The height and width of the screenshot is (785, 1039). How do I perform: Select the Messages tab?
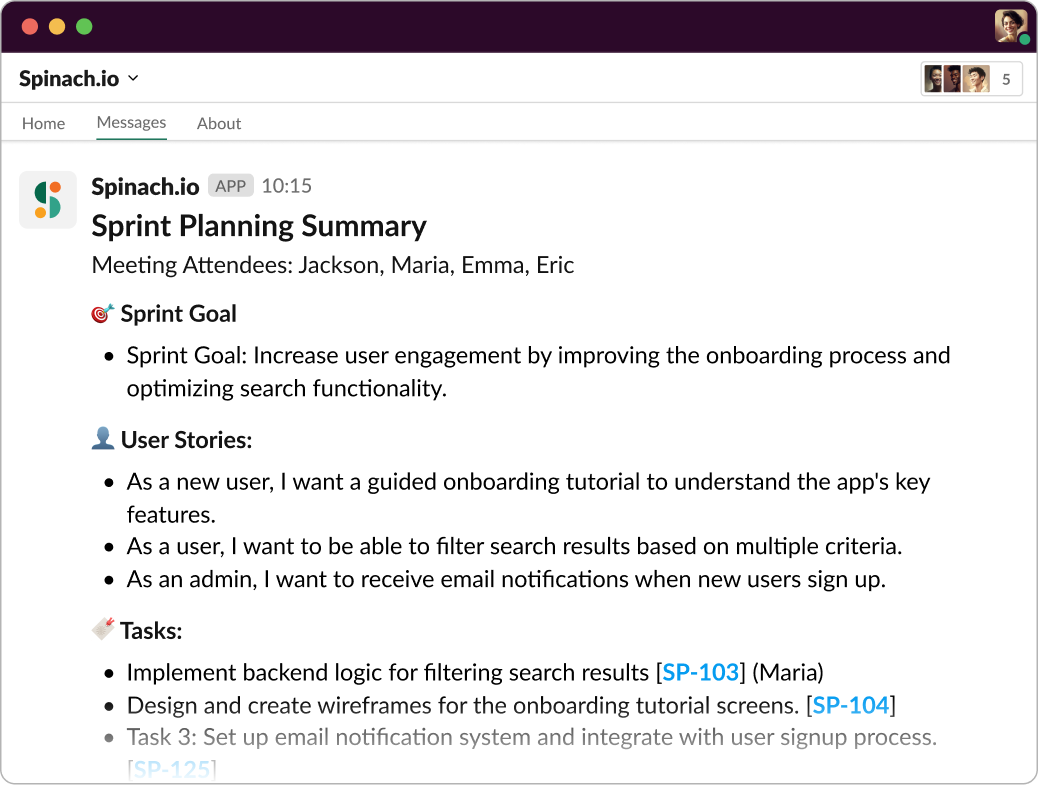click(x=131, y=123)
